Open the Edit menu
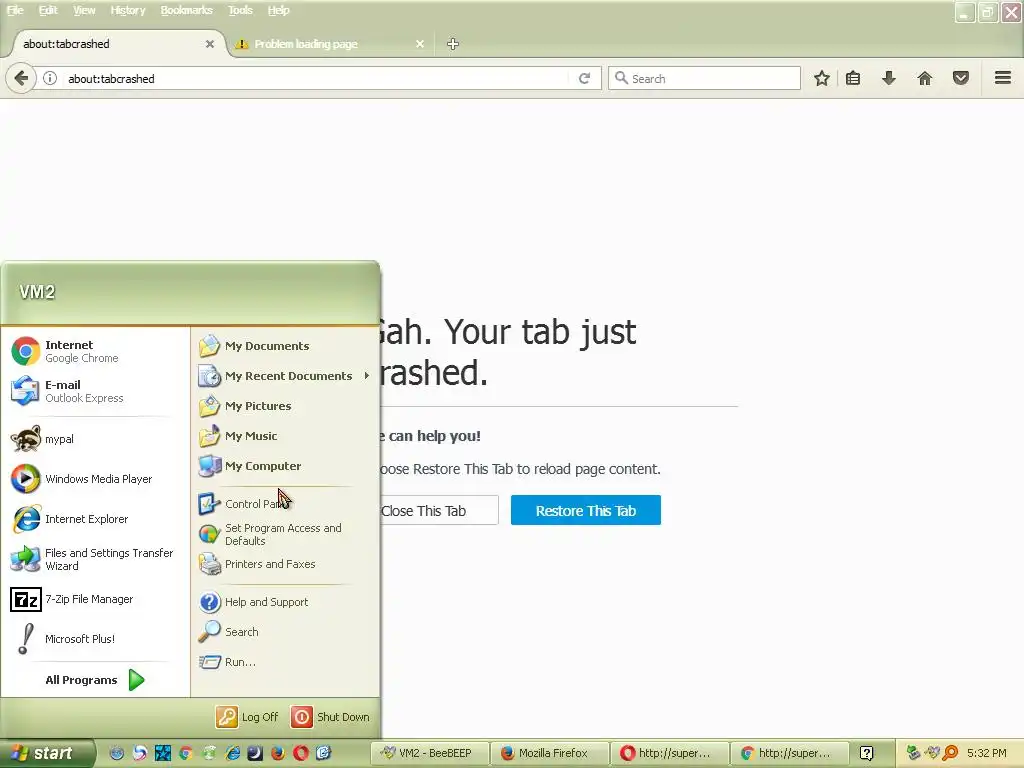Image resolution: width=1024 pixels, height=768 pixels. [x=48, y=10]
